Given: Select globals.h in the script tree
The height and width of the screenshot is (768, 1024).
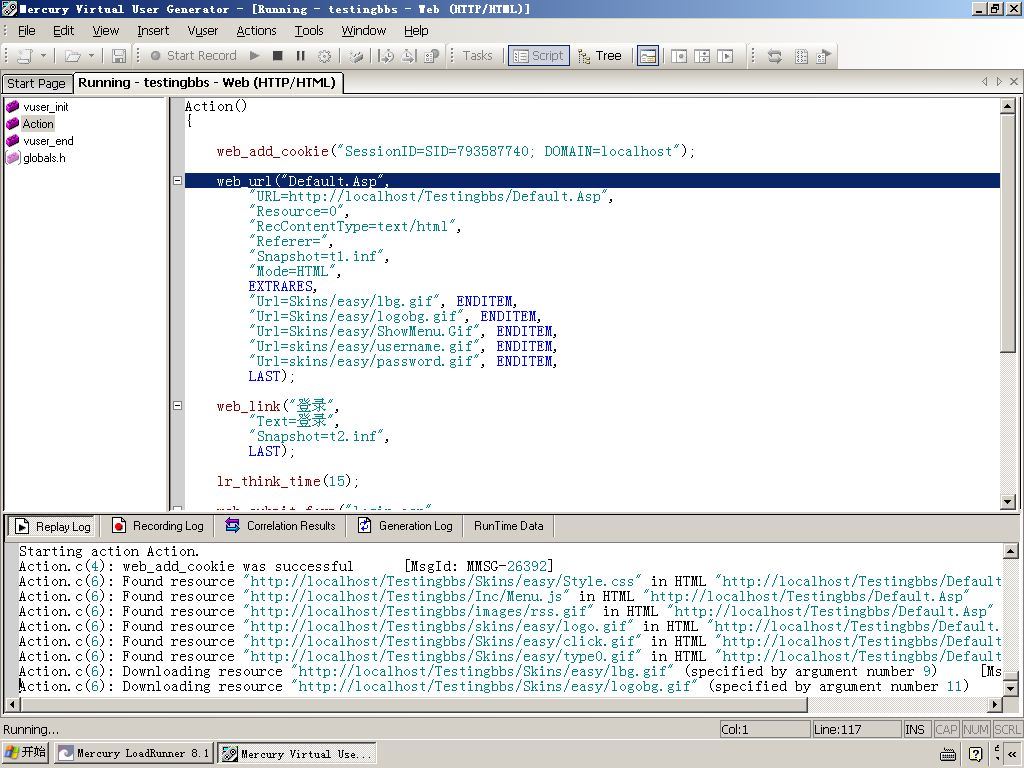Looking at the screenshot, I should [x=44, y=158].
